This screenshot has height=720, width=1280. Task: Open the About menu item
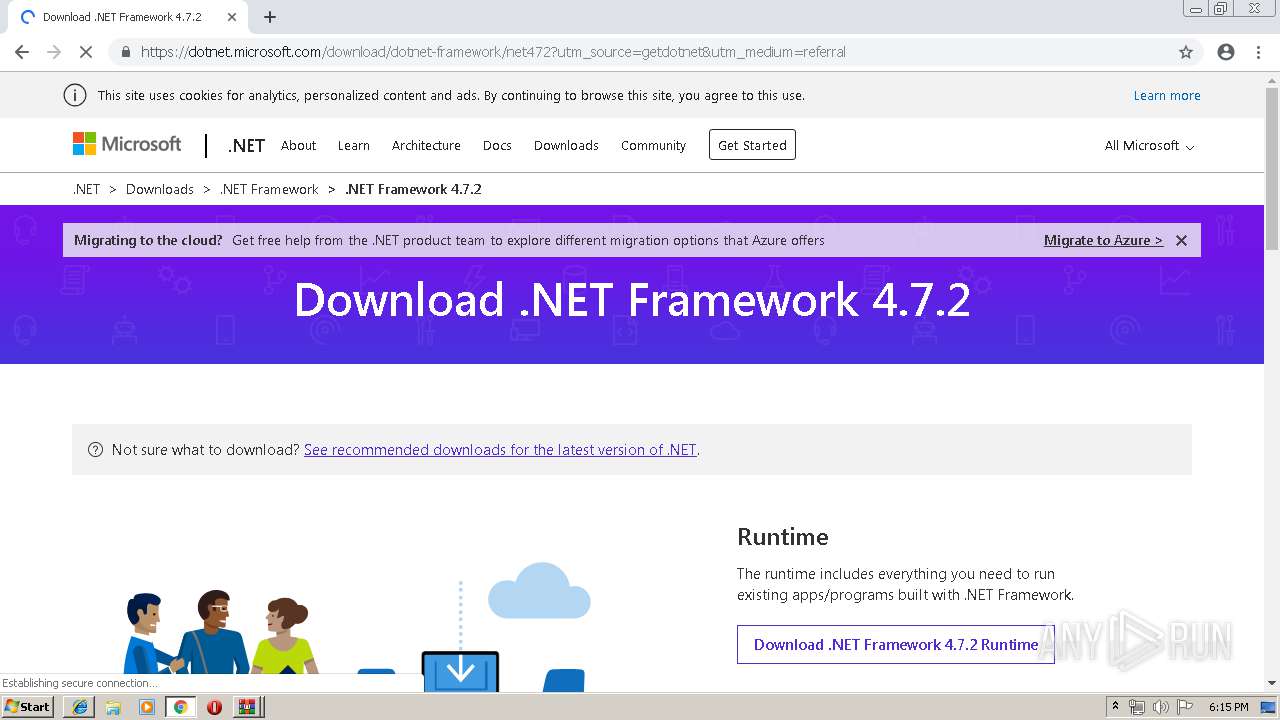click(298, 146)
